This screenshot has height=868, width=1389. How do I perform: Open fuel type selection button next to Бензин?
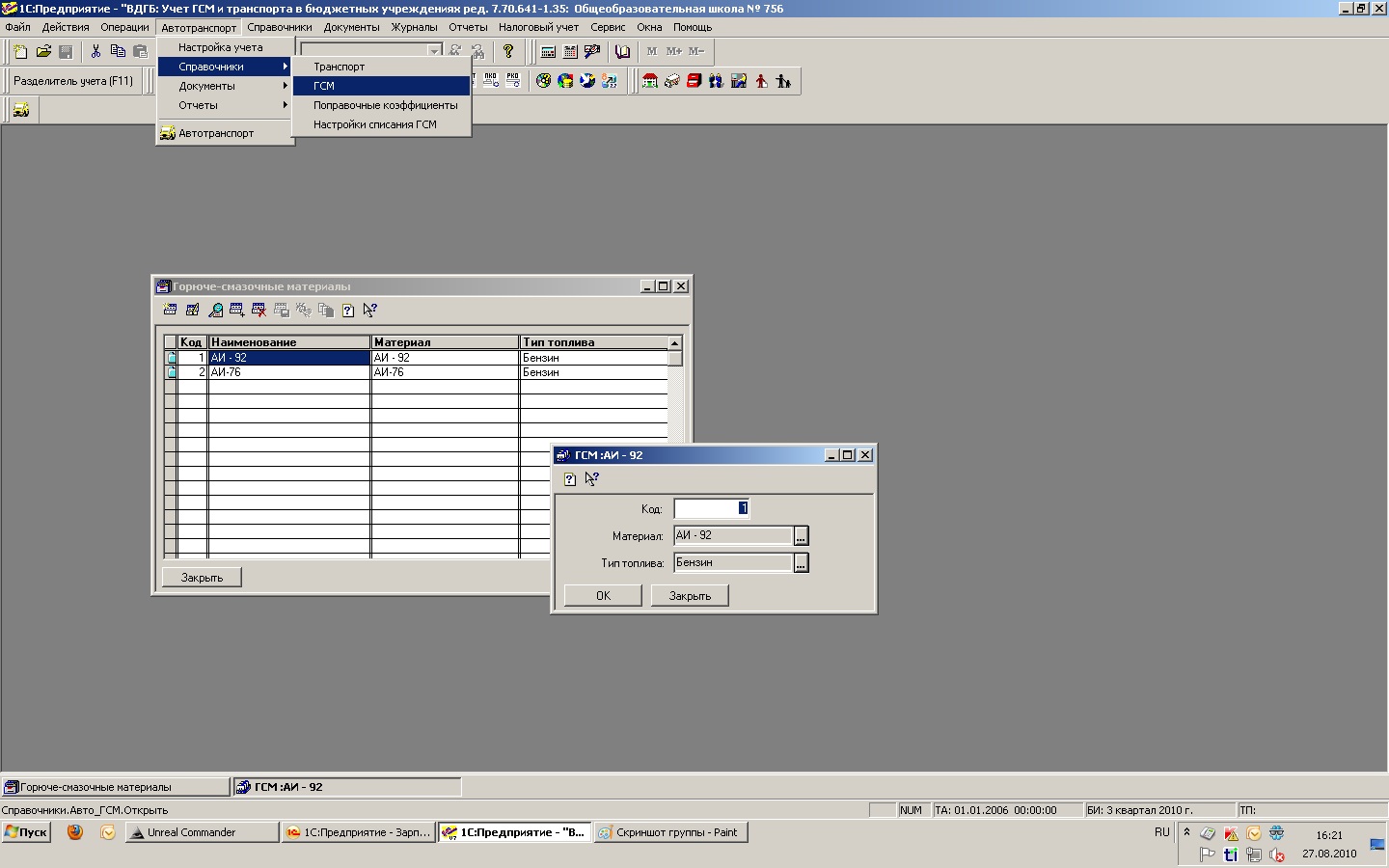[801, 562]
